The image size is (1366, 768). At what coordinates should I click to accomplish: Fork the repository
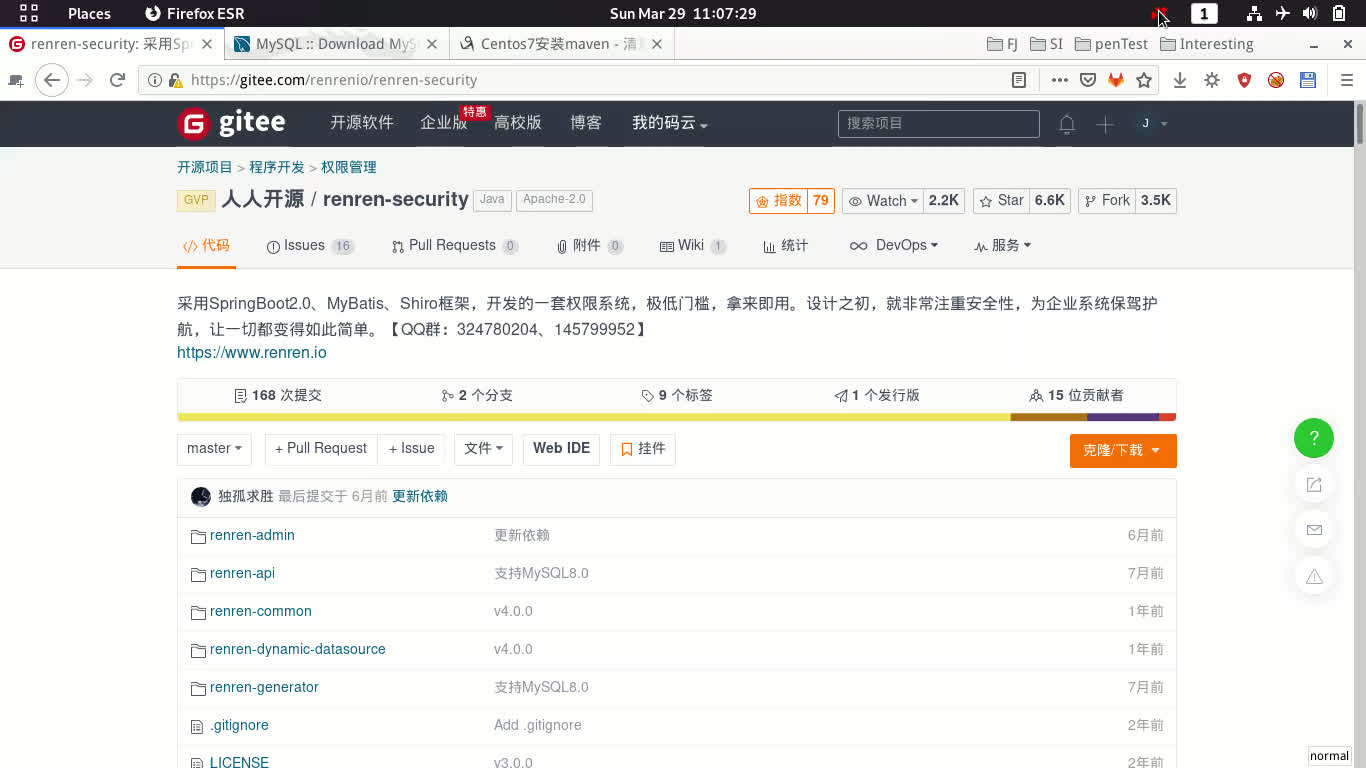point(1105,201)
